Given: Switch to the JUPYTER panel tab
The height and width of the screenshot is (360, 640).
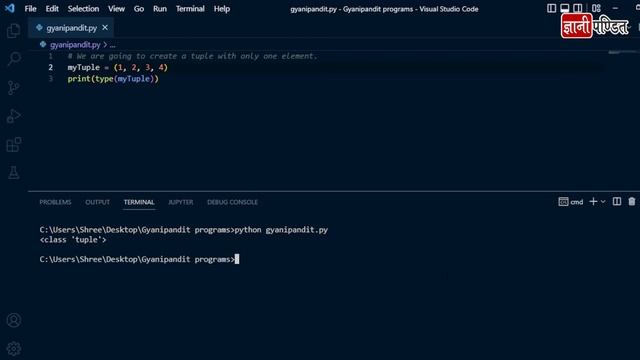Looking at the screenshot, I should click(180, 202).
